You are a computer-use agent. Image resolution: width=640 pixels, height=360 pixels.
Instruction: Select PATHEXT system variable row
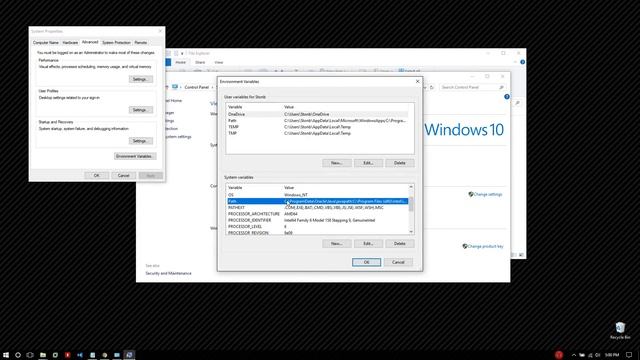pos(318,207)
